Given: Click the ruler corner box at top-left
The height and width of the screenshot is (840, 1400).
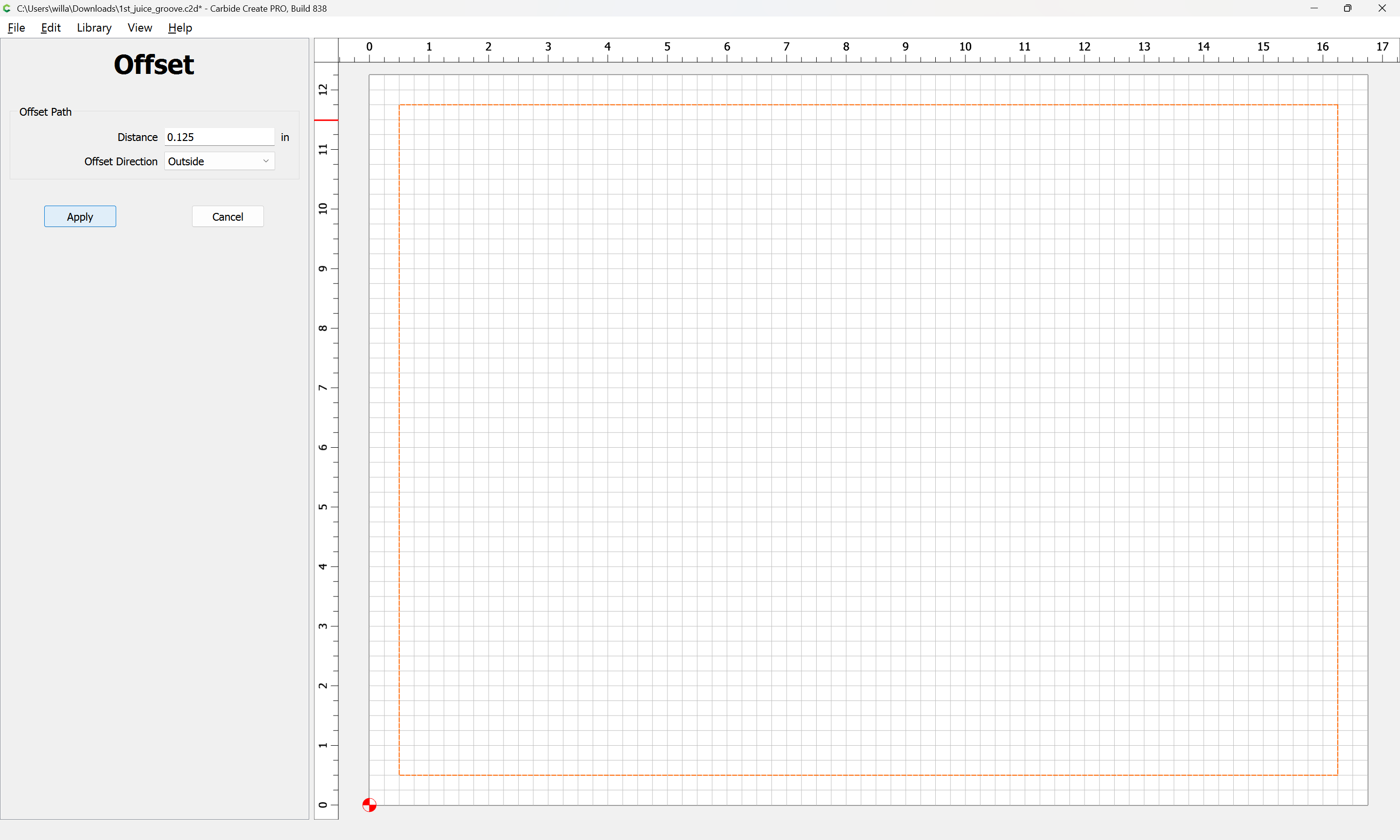Looking at the screenshot, I should 326,51.
